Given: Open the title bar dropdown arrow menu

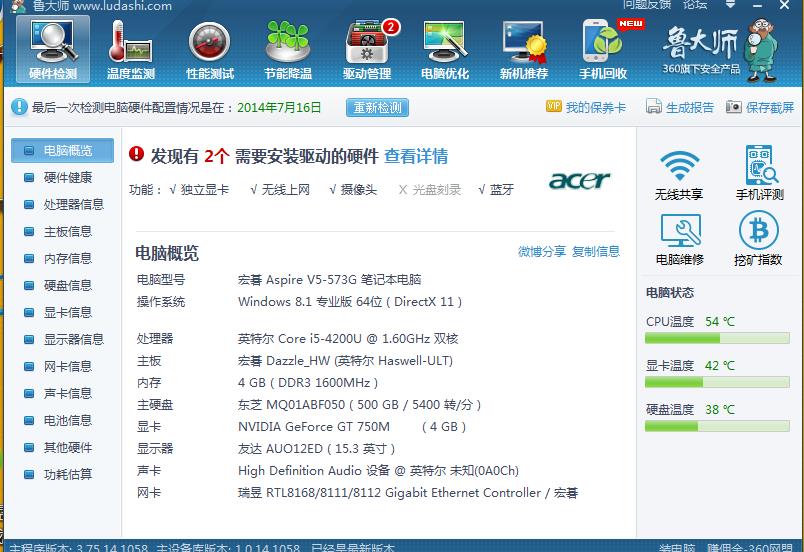Looking at the screenshot, I should pyautogui.click(x=731, y=5).
